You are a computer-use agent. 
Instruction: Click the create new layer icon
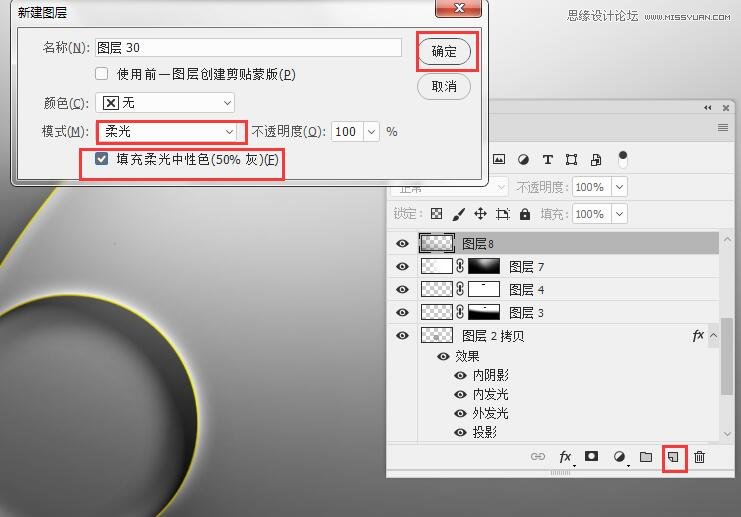(x=673, y=457)
